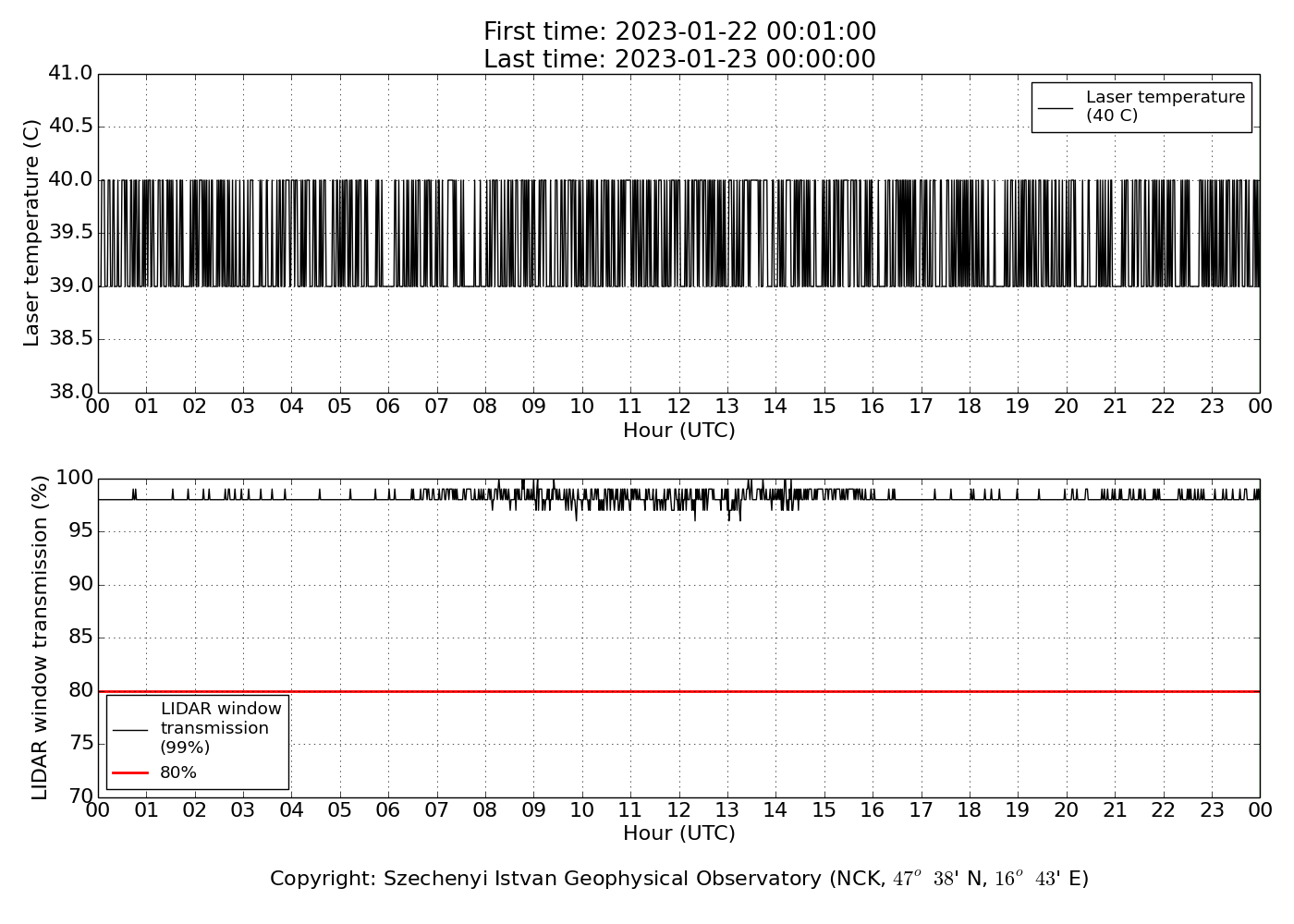This screenshot has height=924, width=1294.
Task: Click the red line sample beside 80% legend entry
Action: [x=130, y=772]
